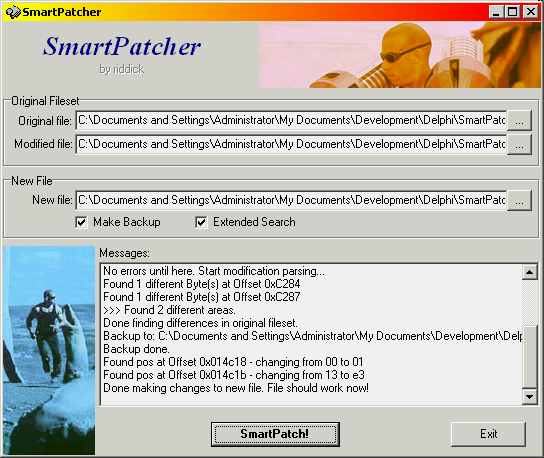This screenshot has height=458, width=544.
Task: Toggle the Make Backup checkbox
Action: [x=81, y=222]
